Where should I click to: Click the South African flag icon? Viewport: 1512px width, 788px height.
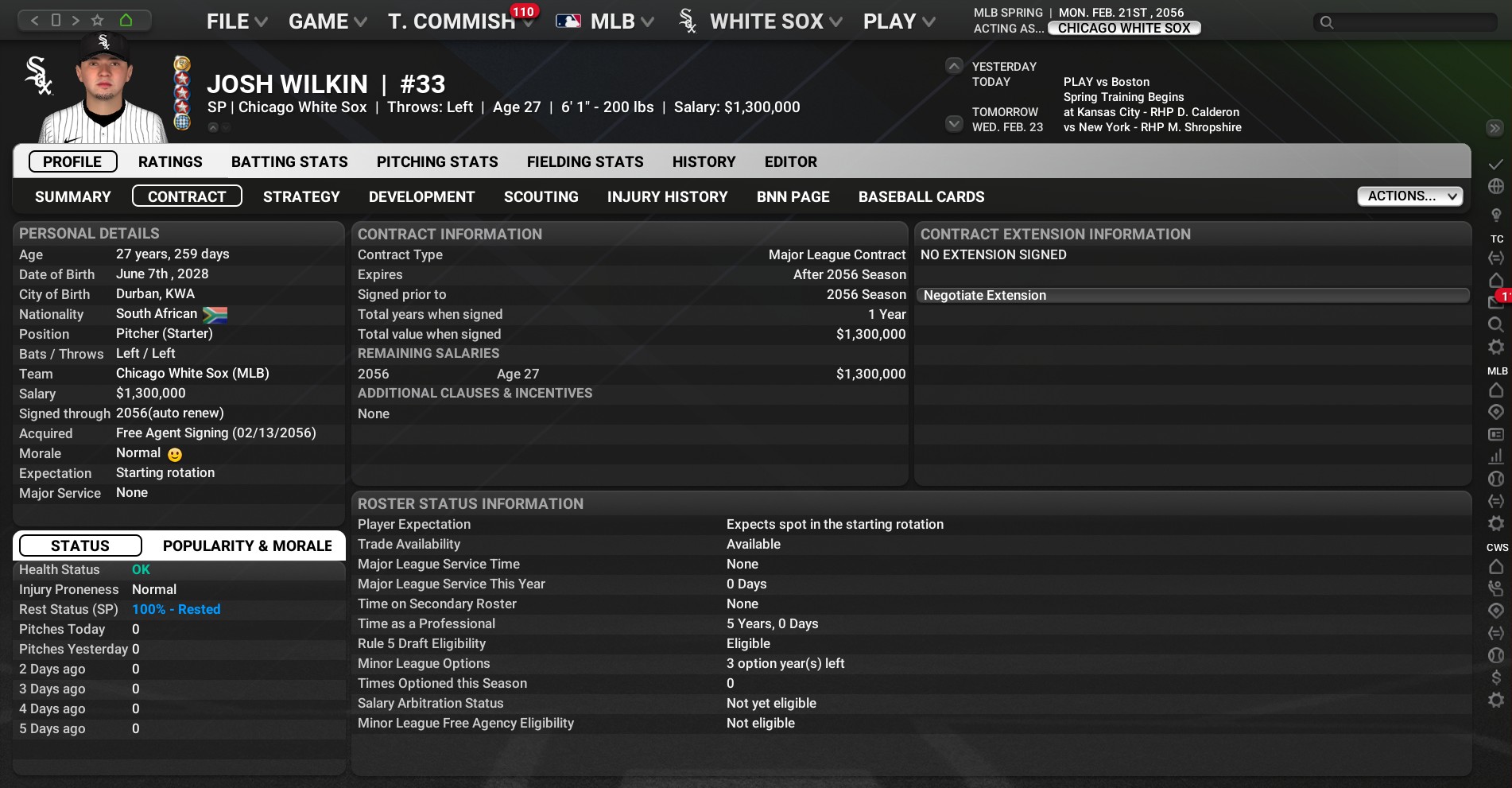(215, 315)
